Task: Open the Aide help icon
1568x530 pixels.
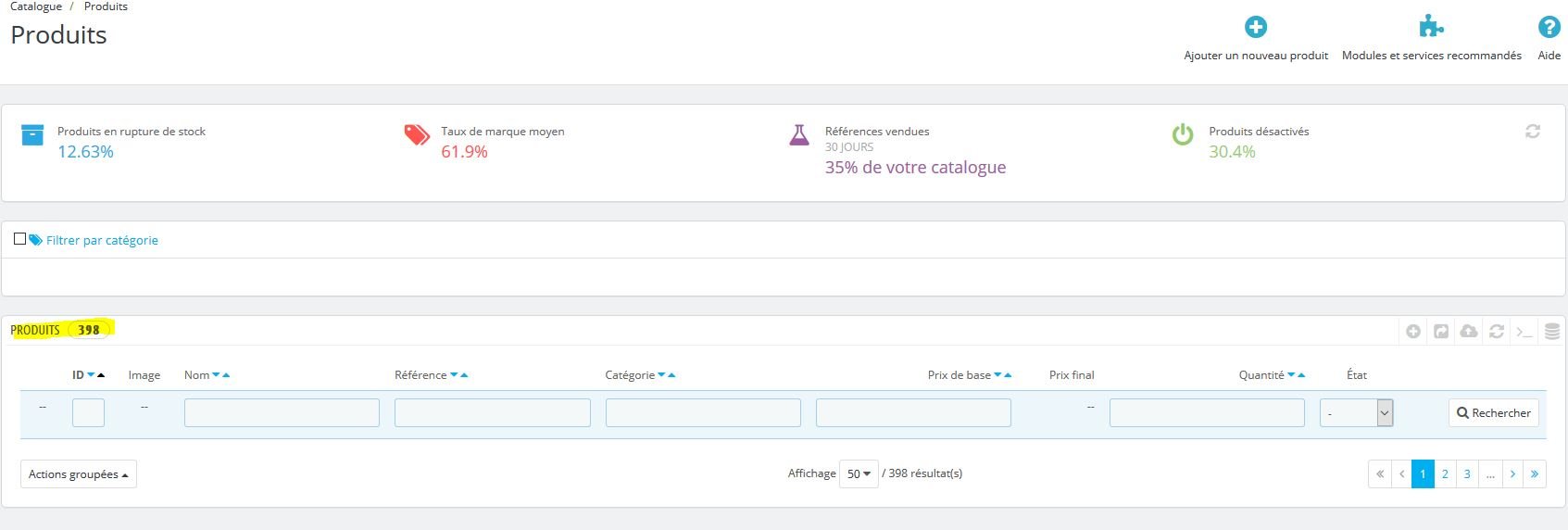Action: (x=1549, y=27)
